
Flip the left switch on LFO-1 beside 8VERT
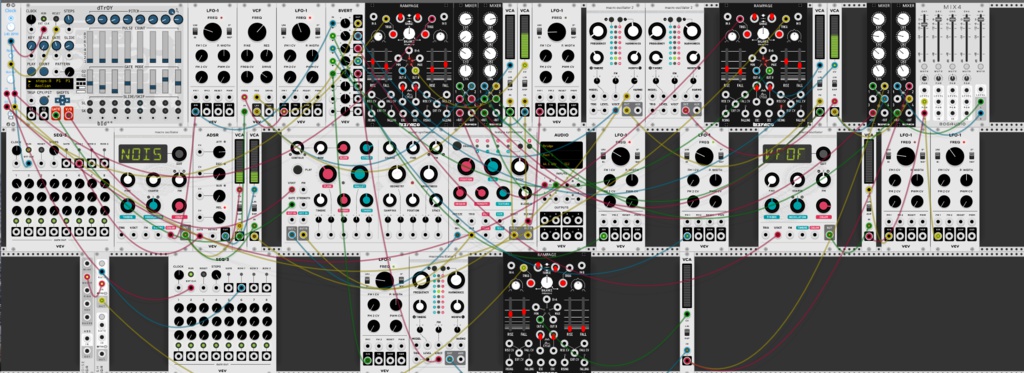coord(283,31)
